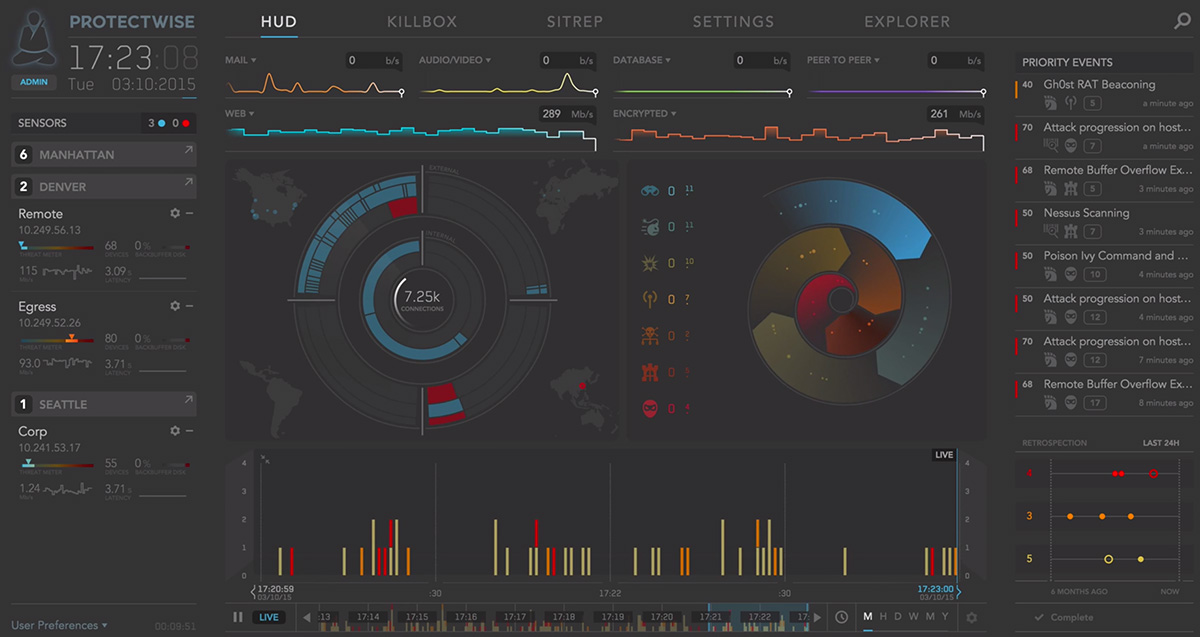
Task: Select the beaconing antenna threat icon
Action: coord(649,299)
